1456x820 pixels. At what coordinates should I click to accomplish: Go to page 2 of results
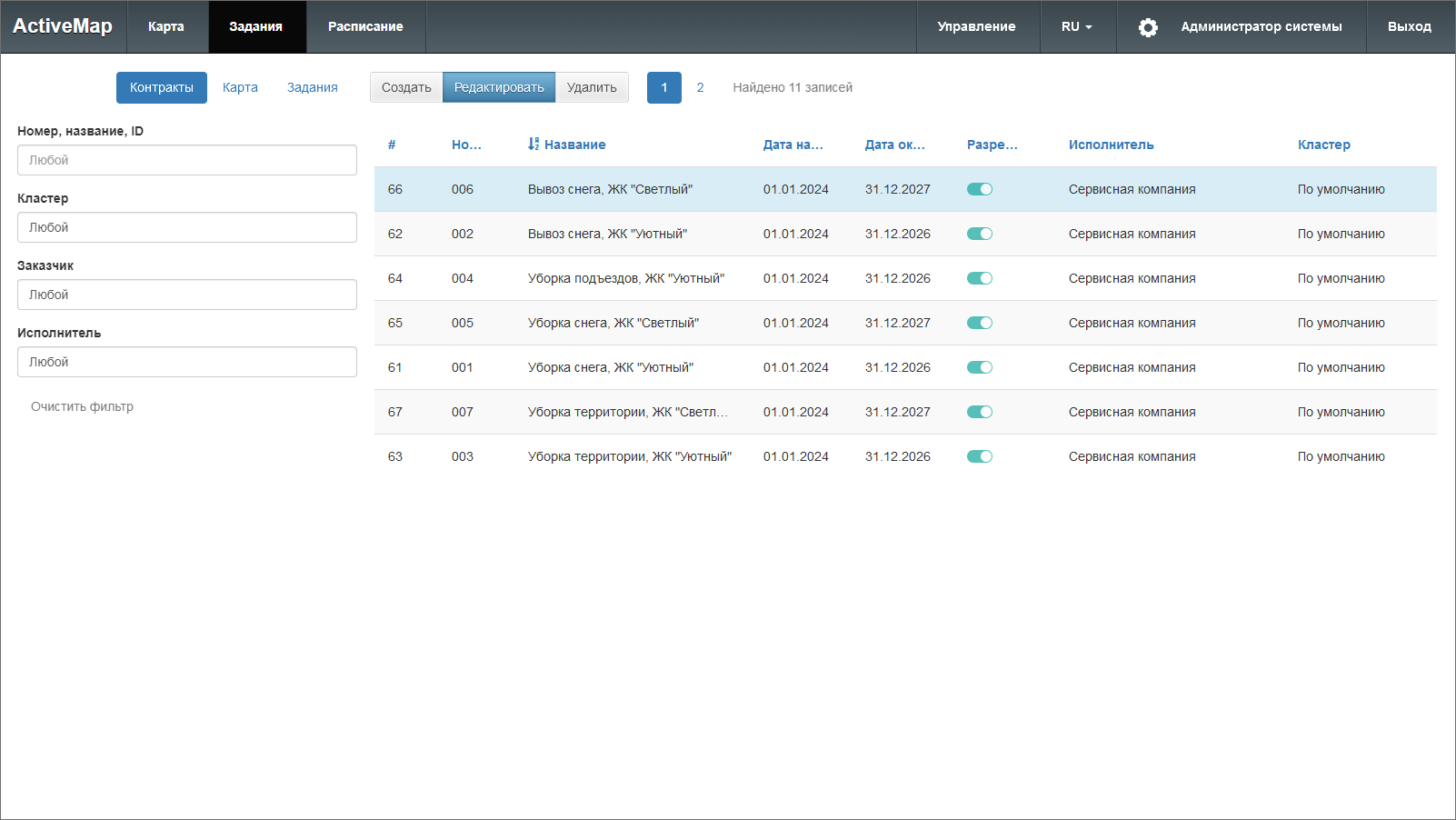tap(700, 87)
